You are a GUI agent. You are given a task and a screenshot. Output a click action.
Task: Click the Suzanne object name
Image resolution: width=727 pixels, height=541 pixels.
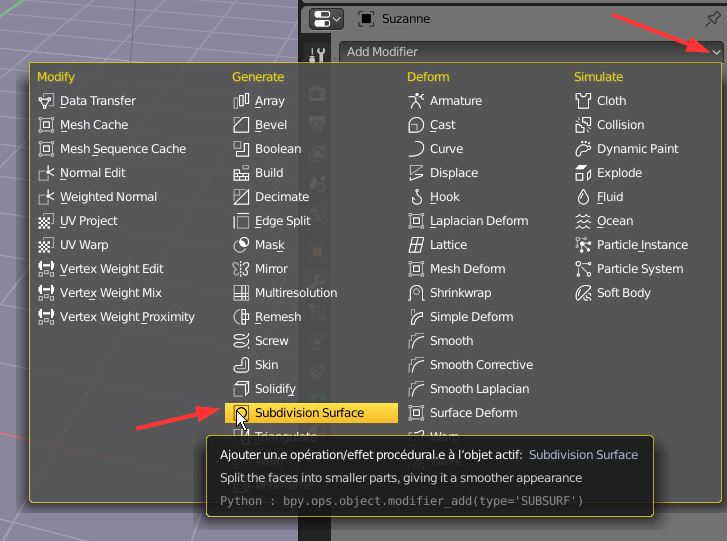[x=406, y=19]
